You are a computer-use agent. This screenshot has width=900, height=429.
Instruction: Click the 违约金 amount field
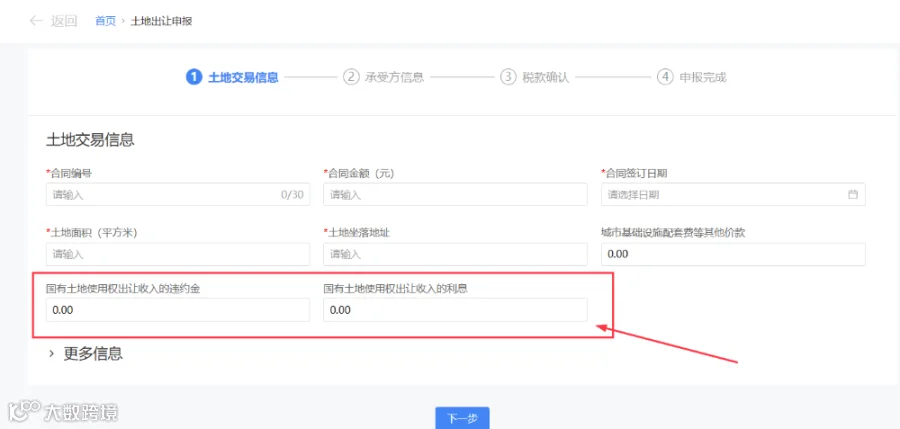click(x=178, y=310)
